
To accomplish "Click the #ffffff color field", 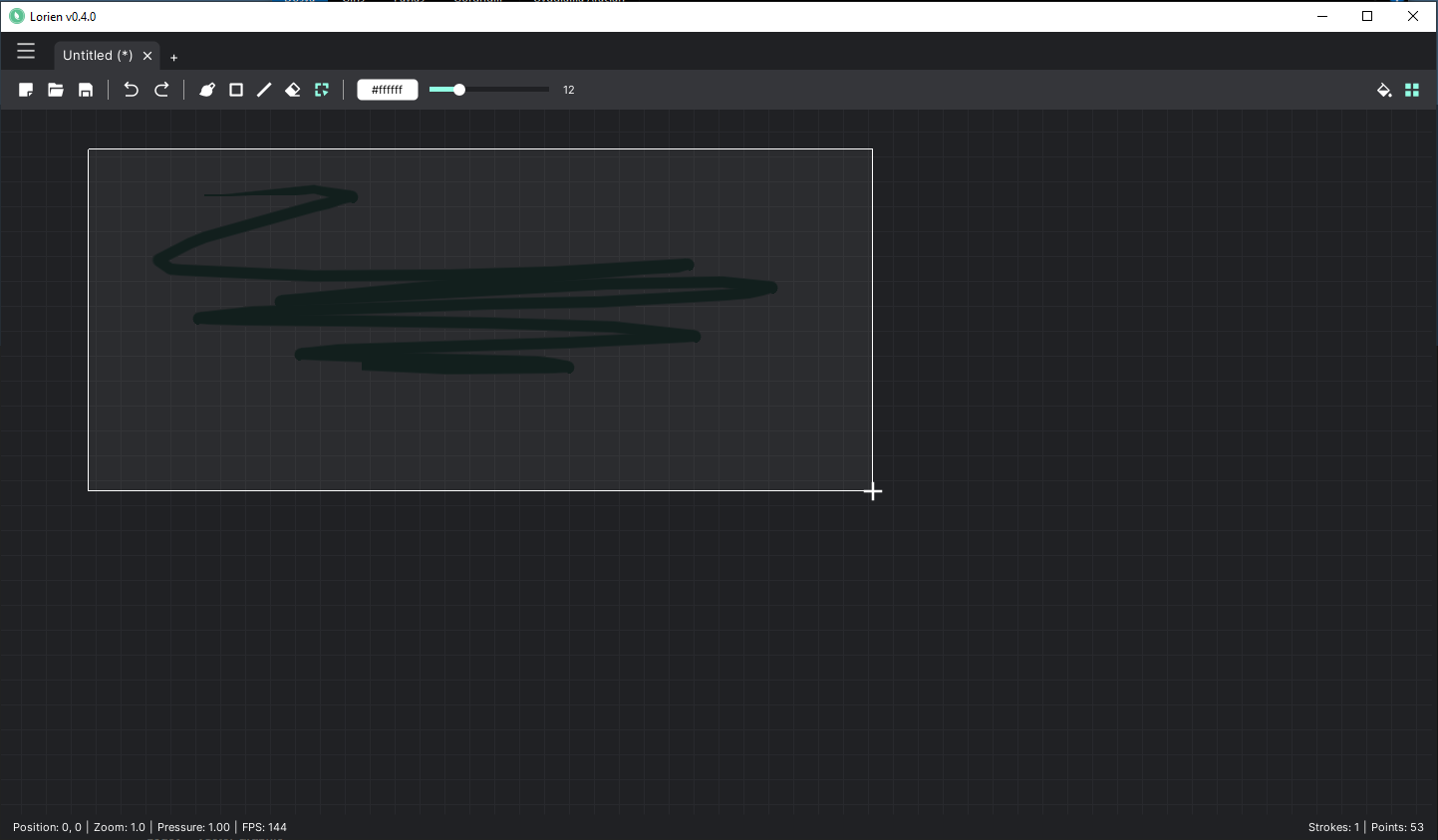I will pos(387,89).
